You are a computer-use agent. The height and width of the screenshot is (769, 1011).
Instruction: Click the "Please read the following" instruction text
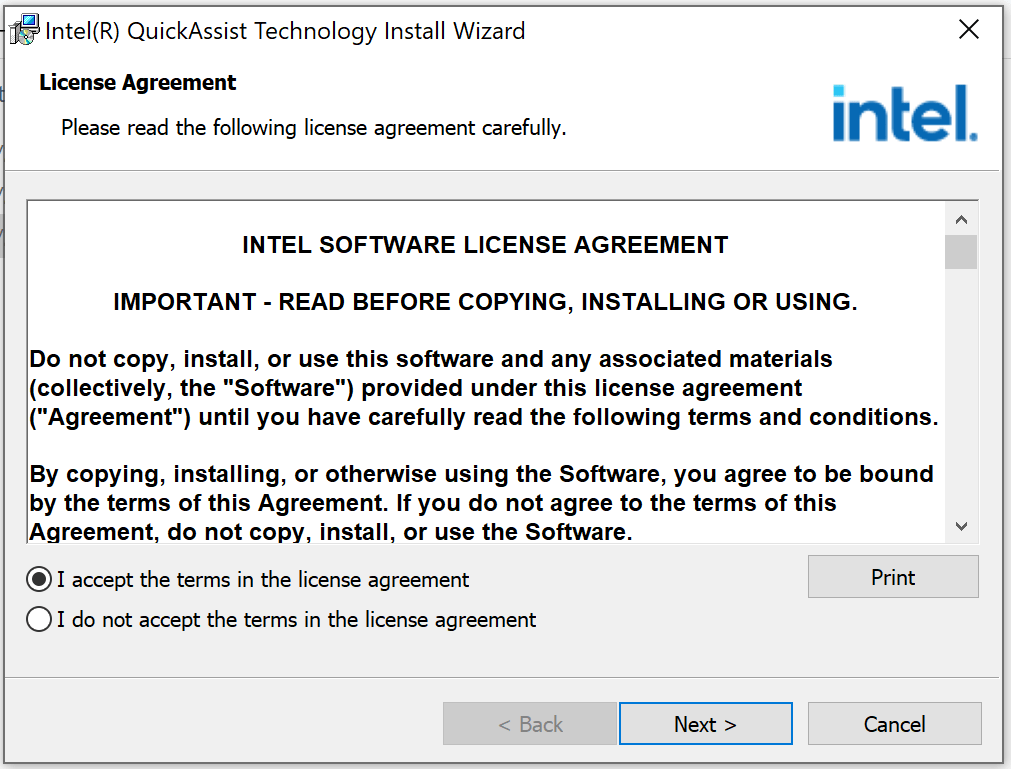pos(313,128)
